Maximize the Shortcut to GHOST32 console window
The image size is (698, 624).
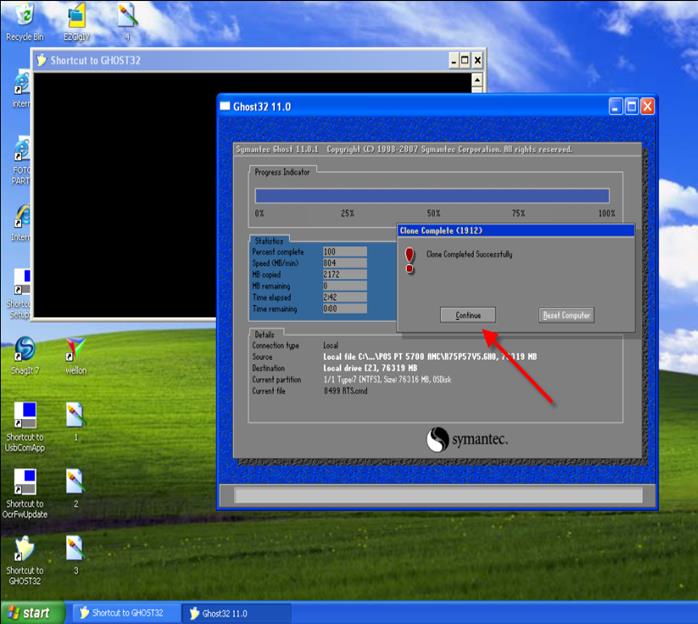pos(465,60)
